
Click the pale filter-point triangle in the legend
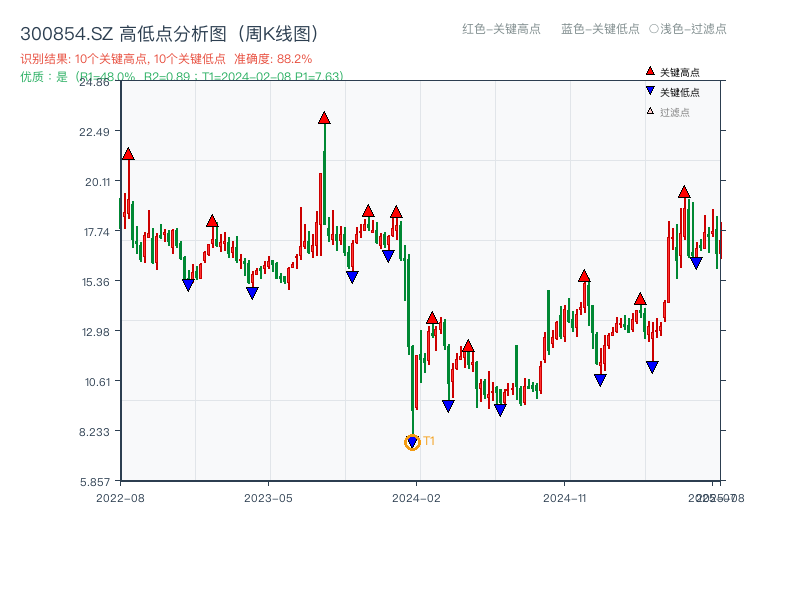(x=650, y=111)
